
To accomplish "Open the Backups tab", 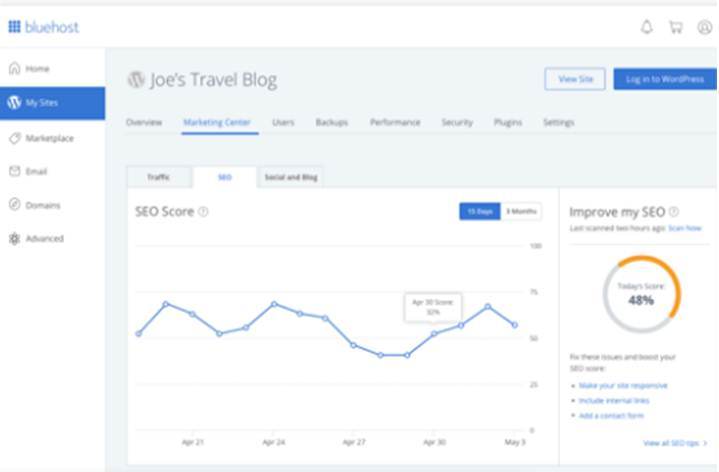I will [332, 122].
